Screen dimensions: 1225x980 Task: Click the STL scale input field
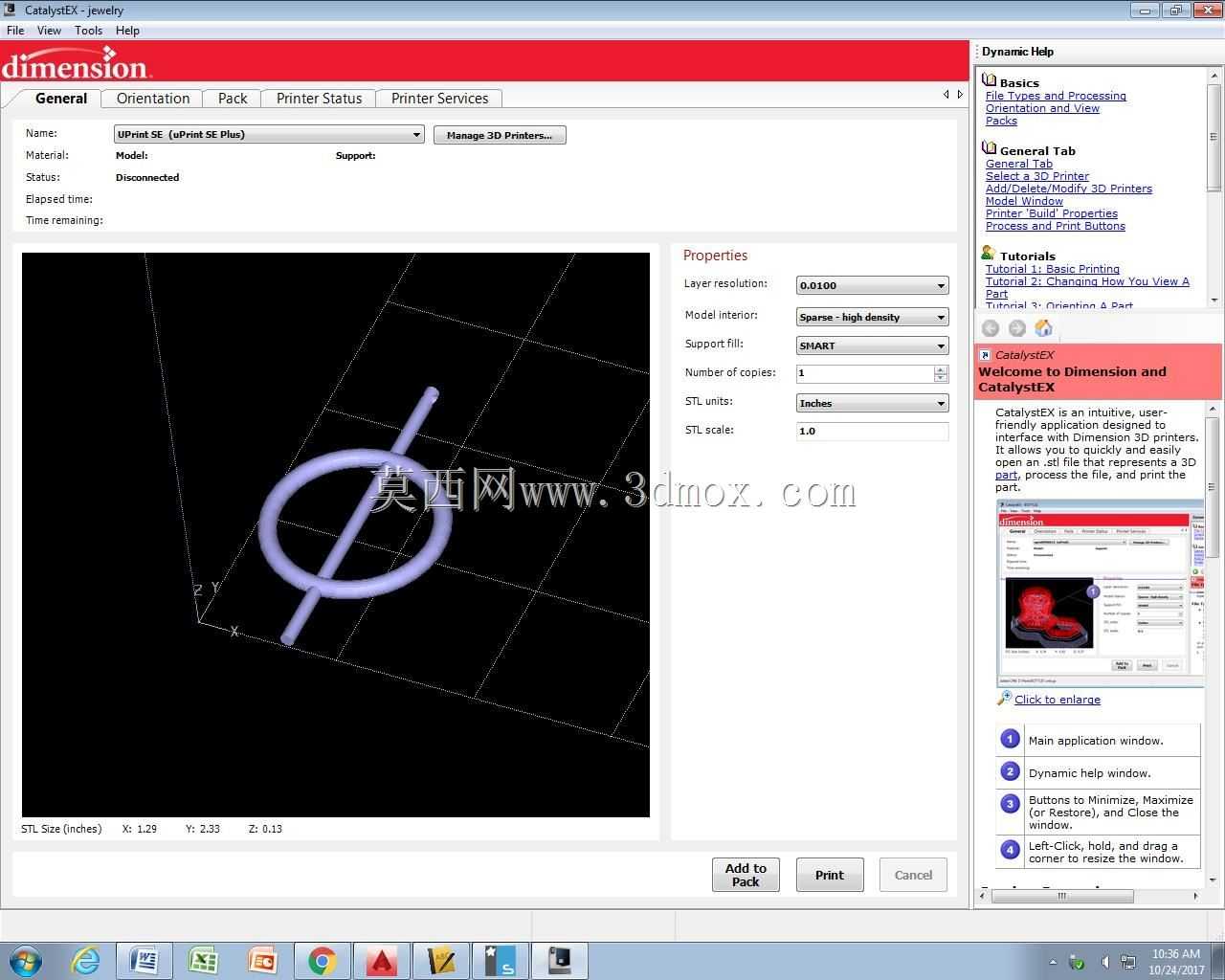click(x=873, y=431)
